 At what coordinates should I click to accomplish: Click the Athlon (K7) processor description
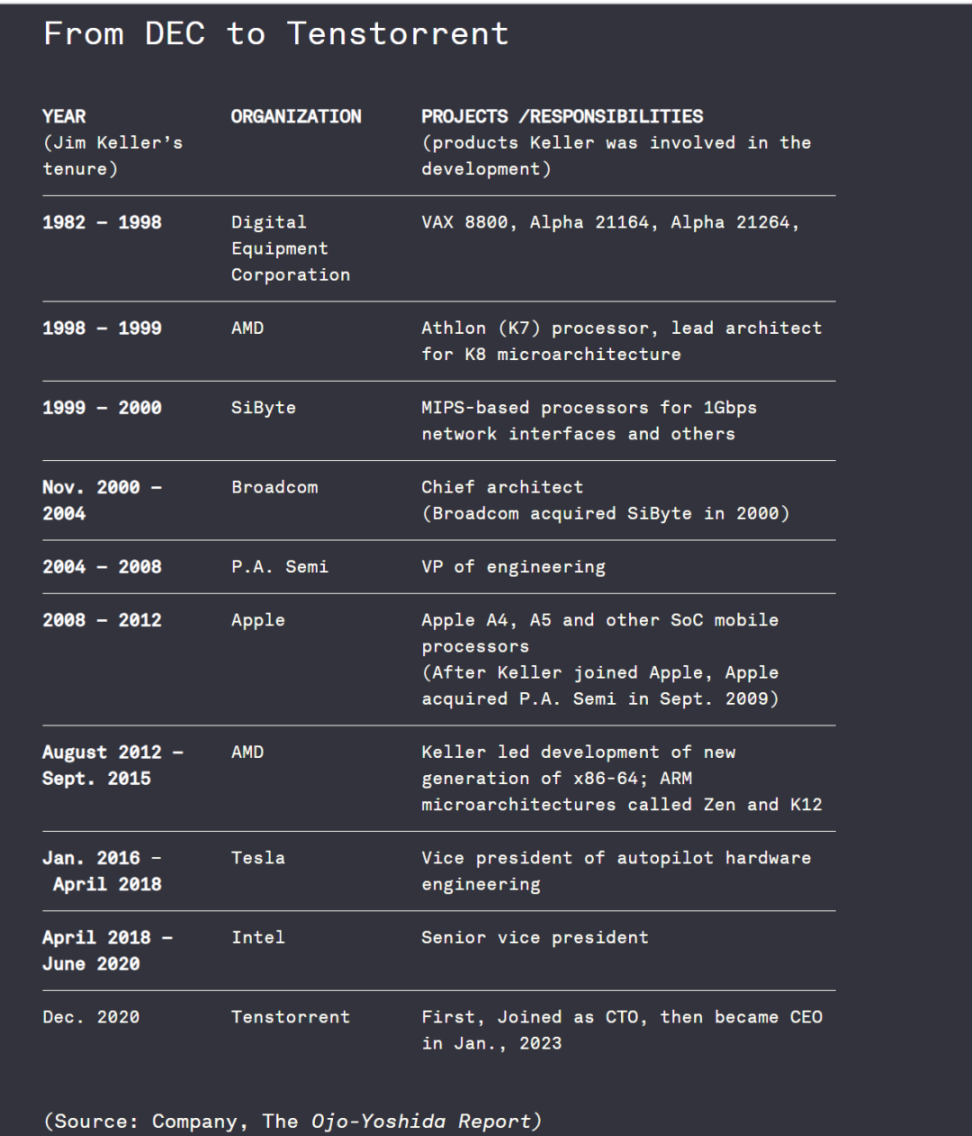(621, 341)
